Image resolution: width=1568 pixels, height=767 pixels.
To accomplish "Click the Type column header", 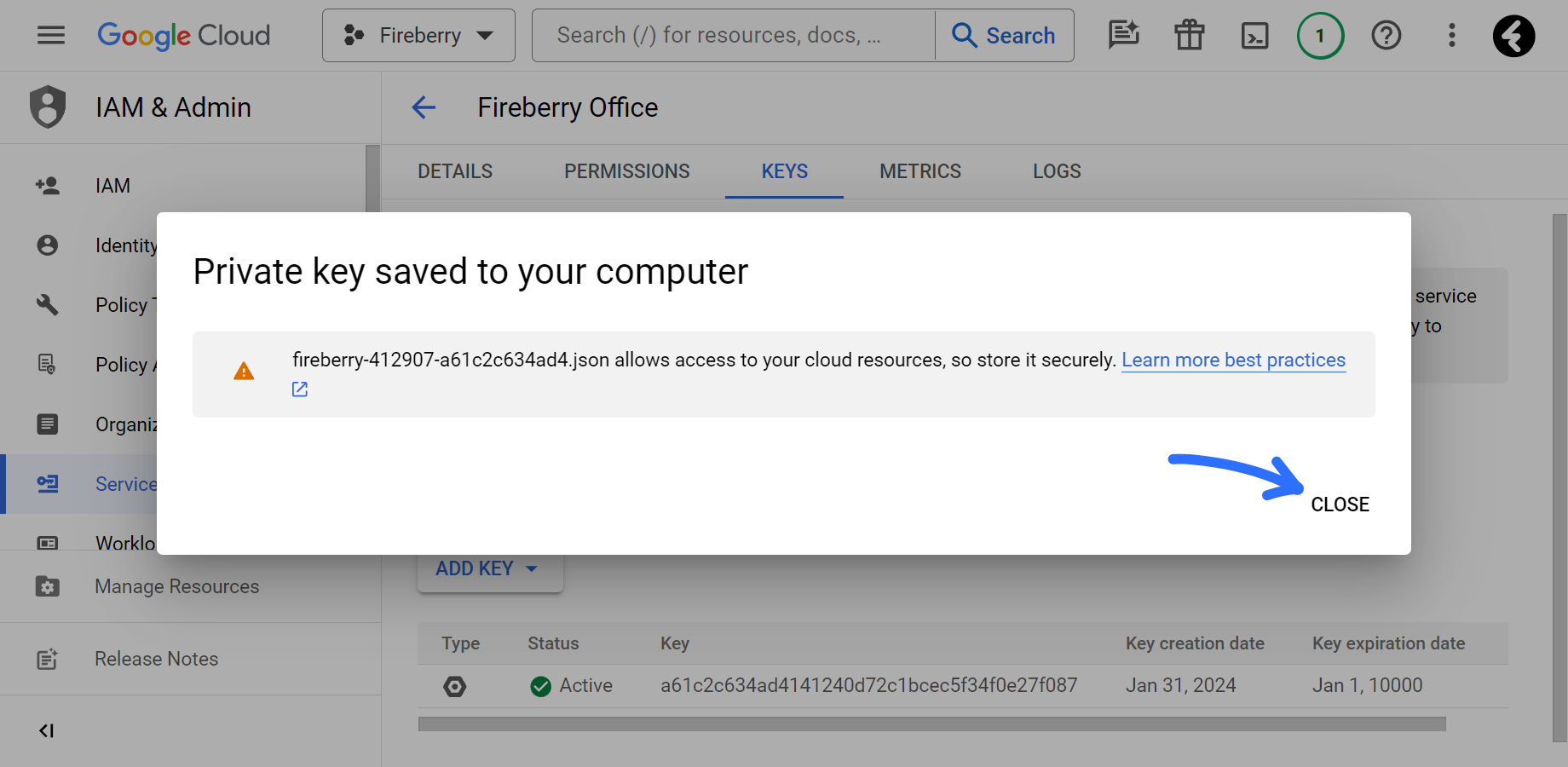I will [460, 643].
